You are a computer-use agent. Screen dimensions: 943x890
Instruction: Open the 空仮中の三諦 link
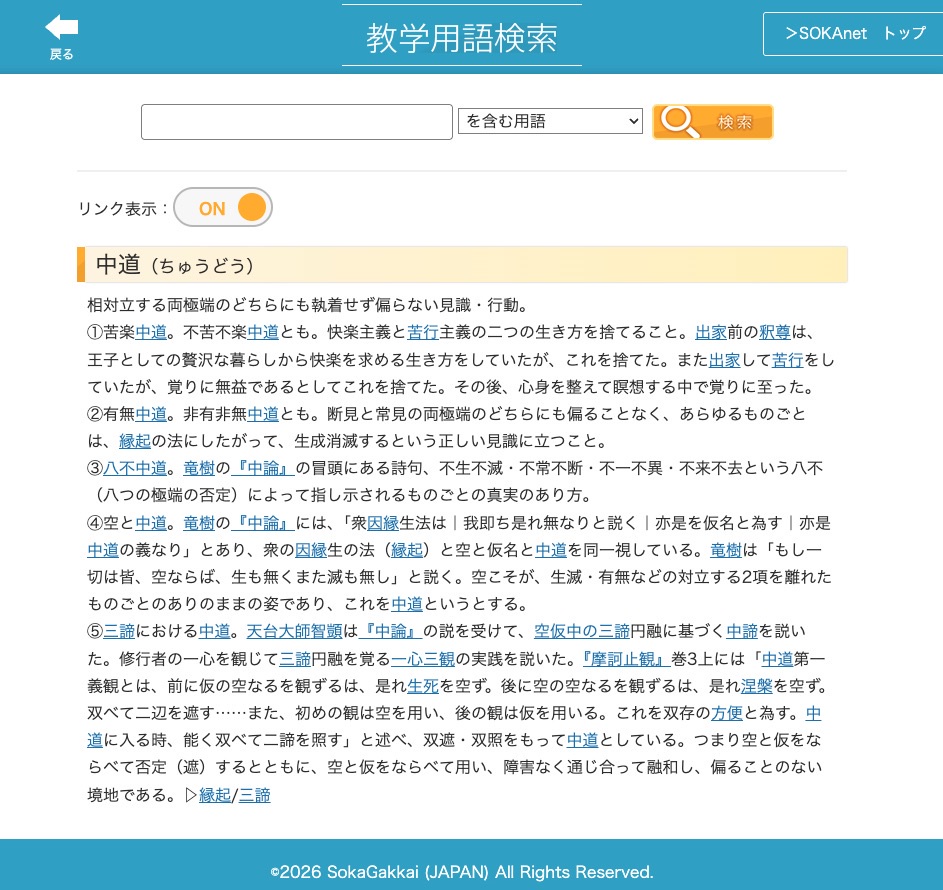click(x=582, y=631)
